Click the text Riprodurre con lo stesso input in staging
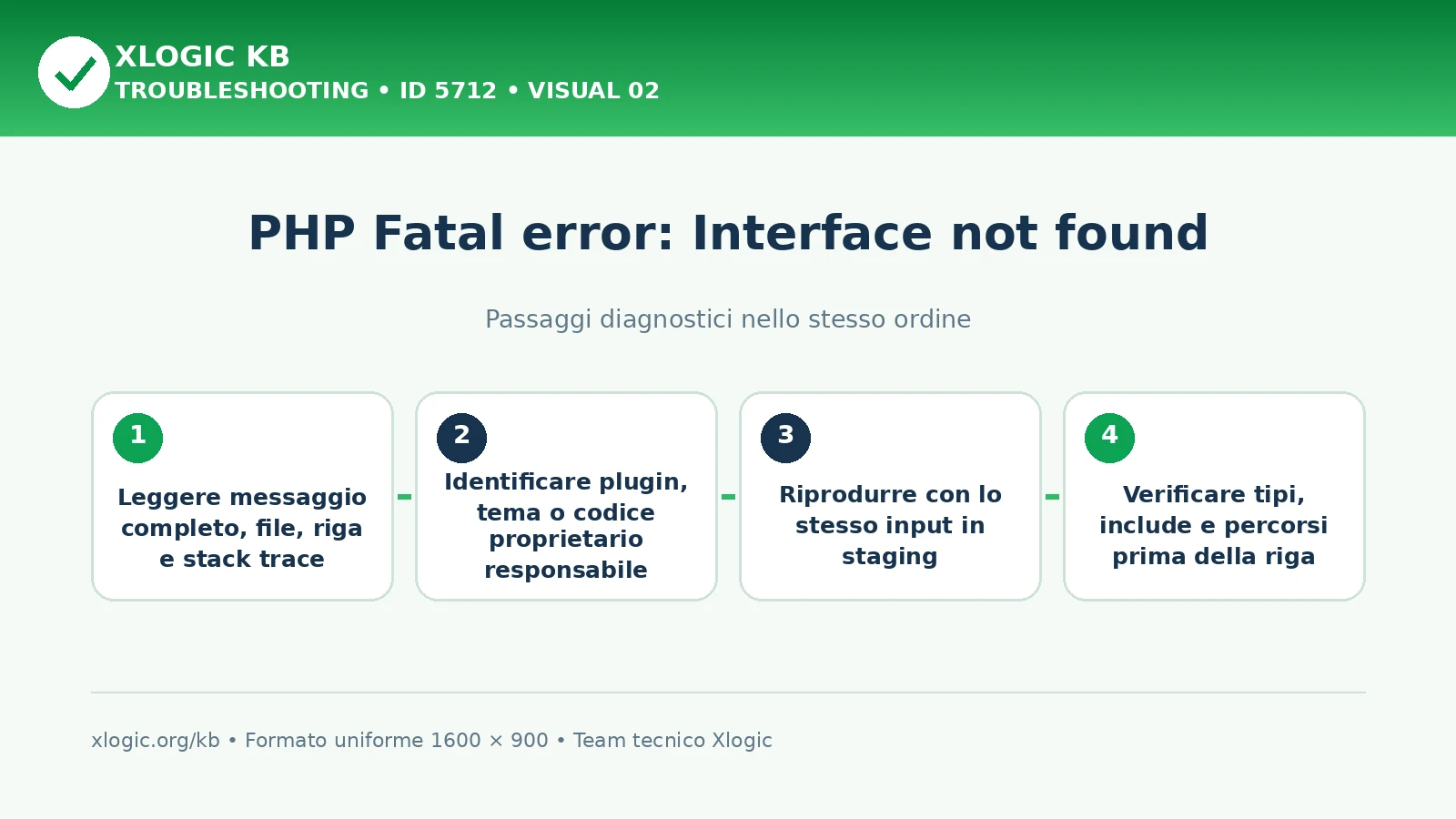Viewport: 1456px width, 819px height. [890, 525]
